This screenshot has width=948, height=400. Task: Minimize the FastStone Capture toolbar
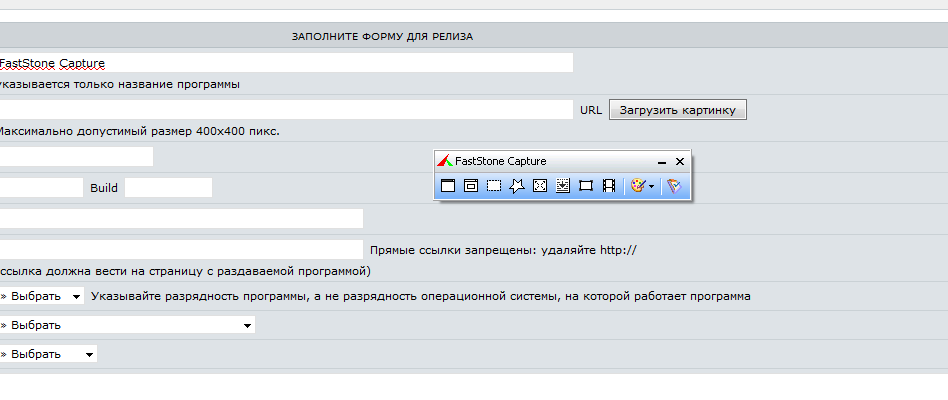[x=661, y=161]
